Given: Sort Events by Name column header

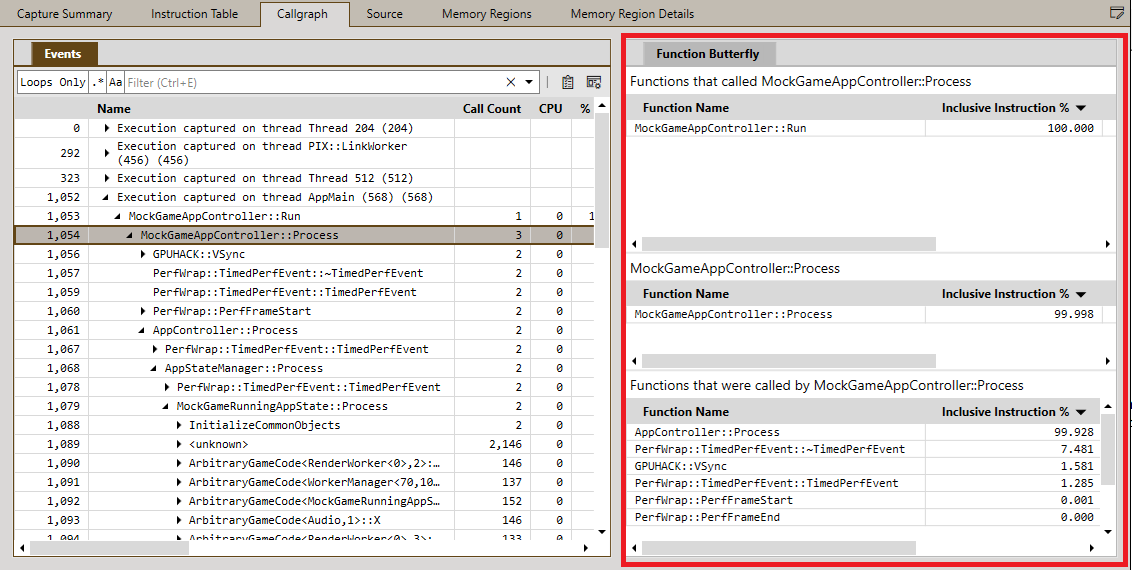Looking at the screenshot, I should point(113,109).
